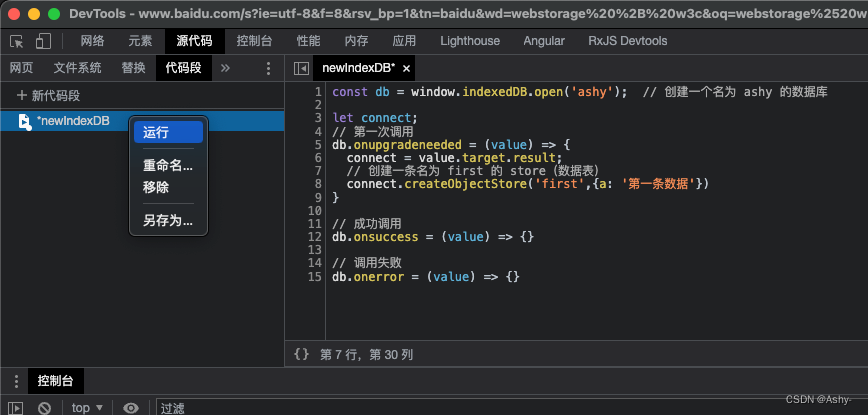Image resolution: width=868 pixels, height=415 pixels.
Task: Toggle the live expression eye icon
Action: 131,408
